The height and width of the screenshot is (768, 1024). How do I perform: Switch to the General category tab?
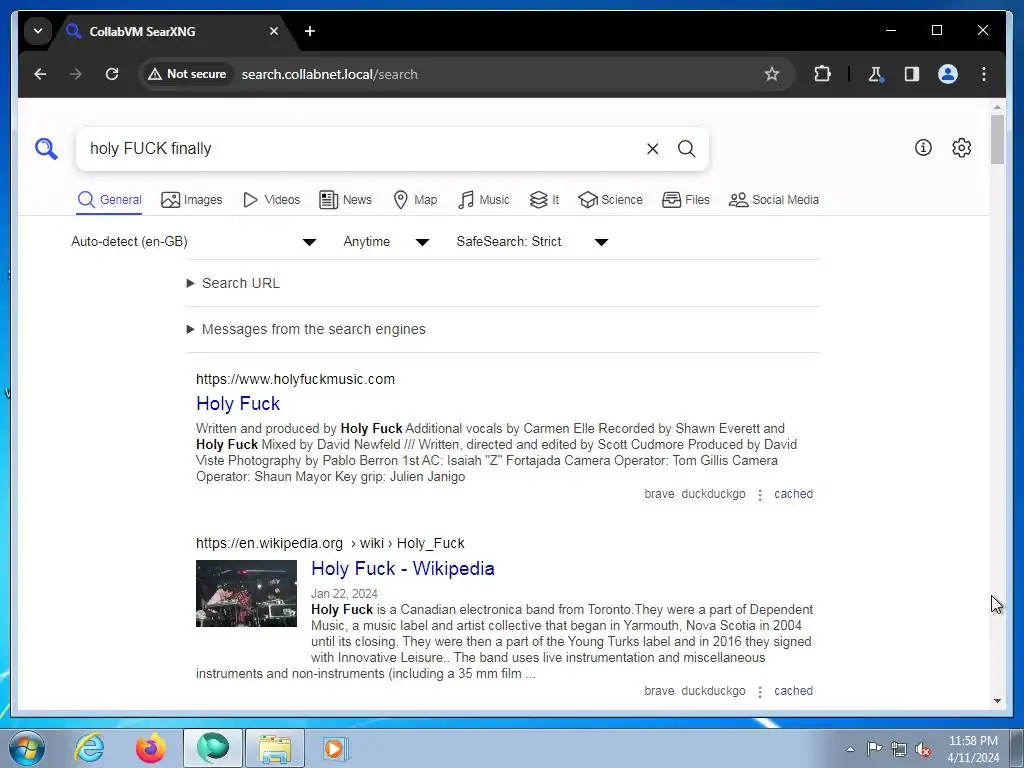110,200
